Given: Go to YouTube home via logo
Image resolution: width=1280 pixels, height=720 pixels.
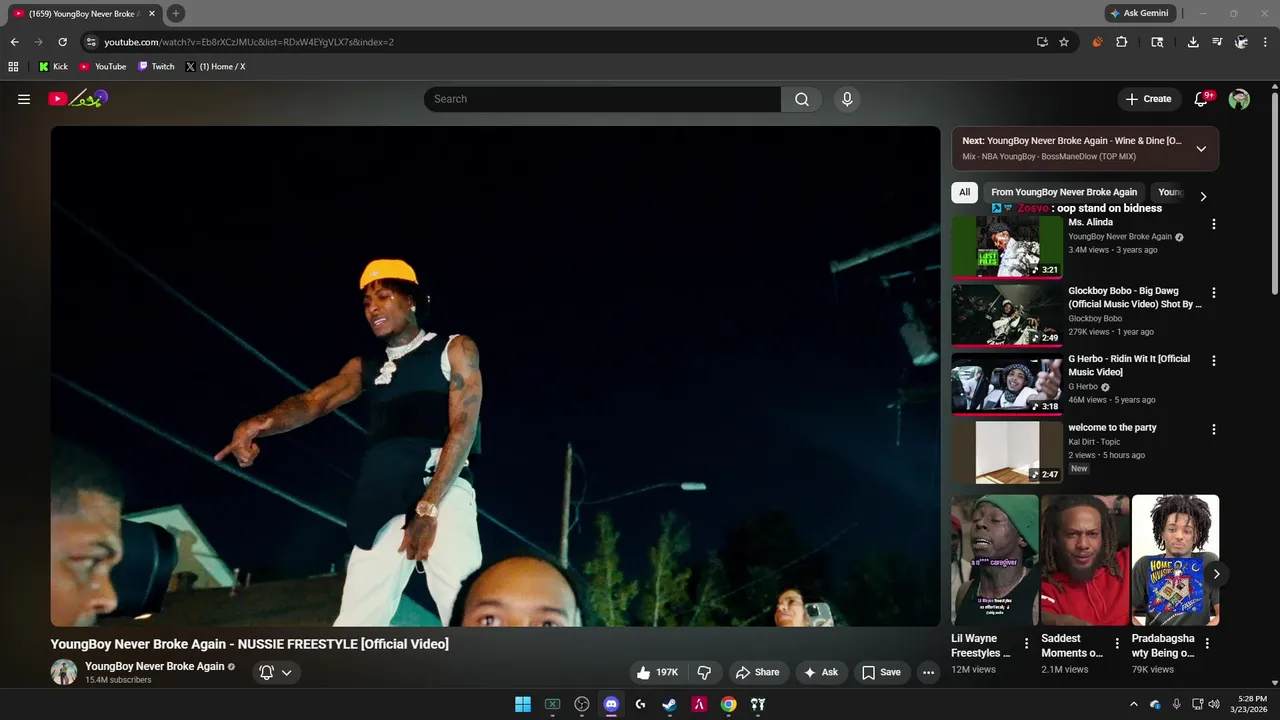Looking at the screenshot, I should [77, 98].
